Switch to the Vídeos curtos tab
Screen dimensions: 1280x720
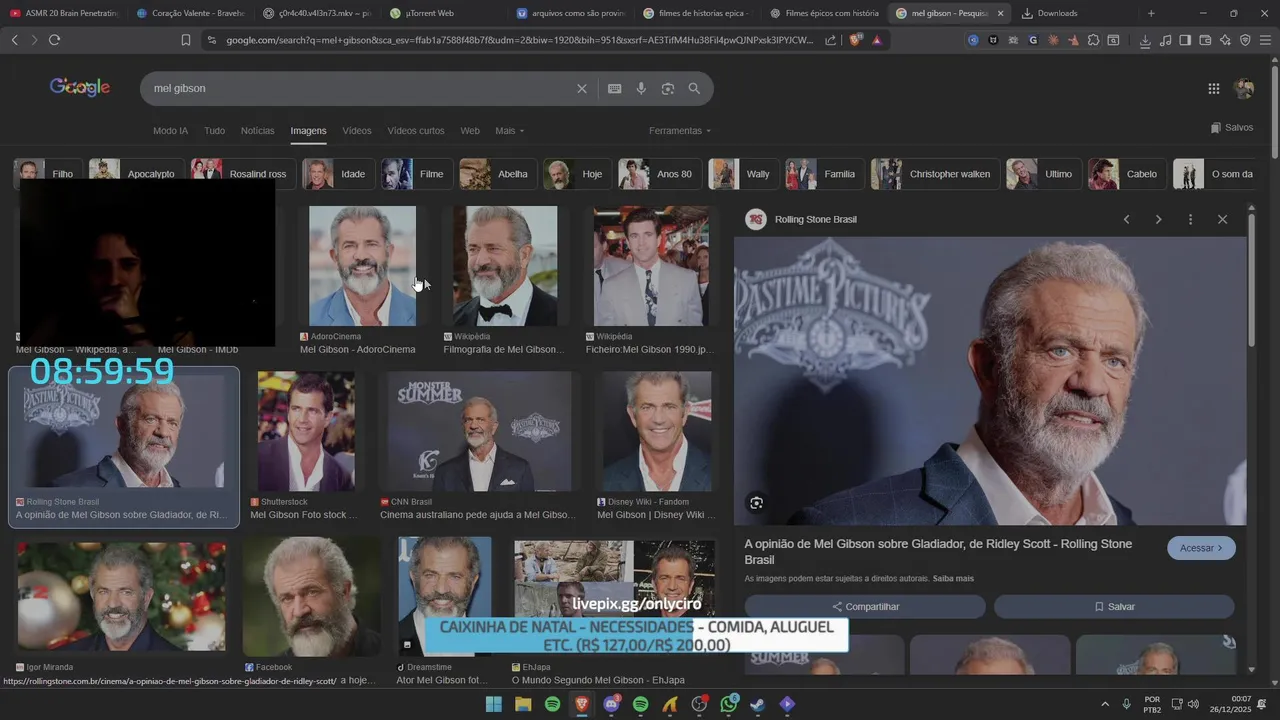tap(415, 131)
